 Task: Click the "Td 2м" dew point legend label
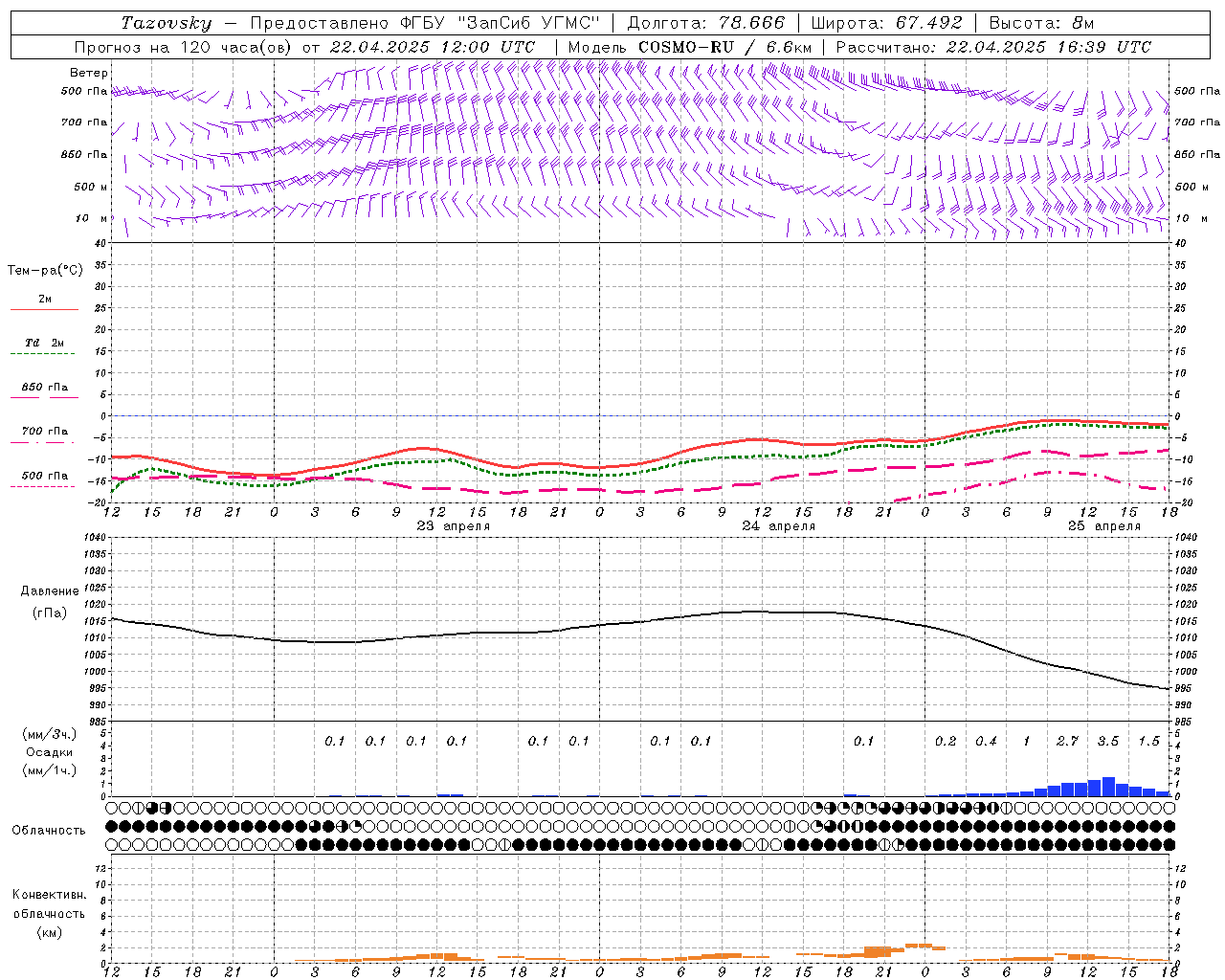point(44,343)
